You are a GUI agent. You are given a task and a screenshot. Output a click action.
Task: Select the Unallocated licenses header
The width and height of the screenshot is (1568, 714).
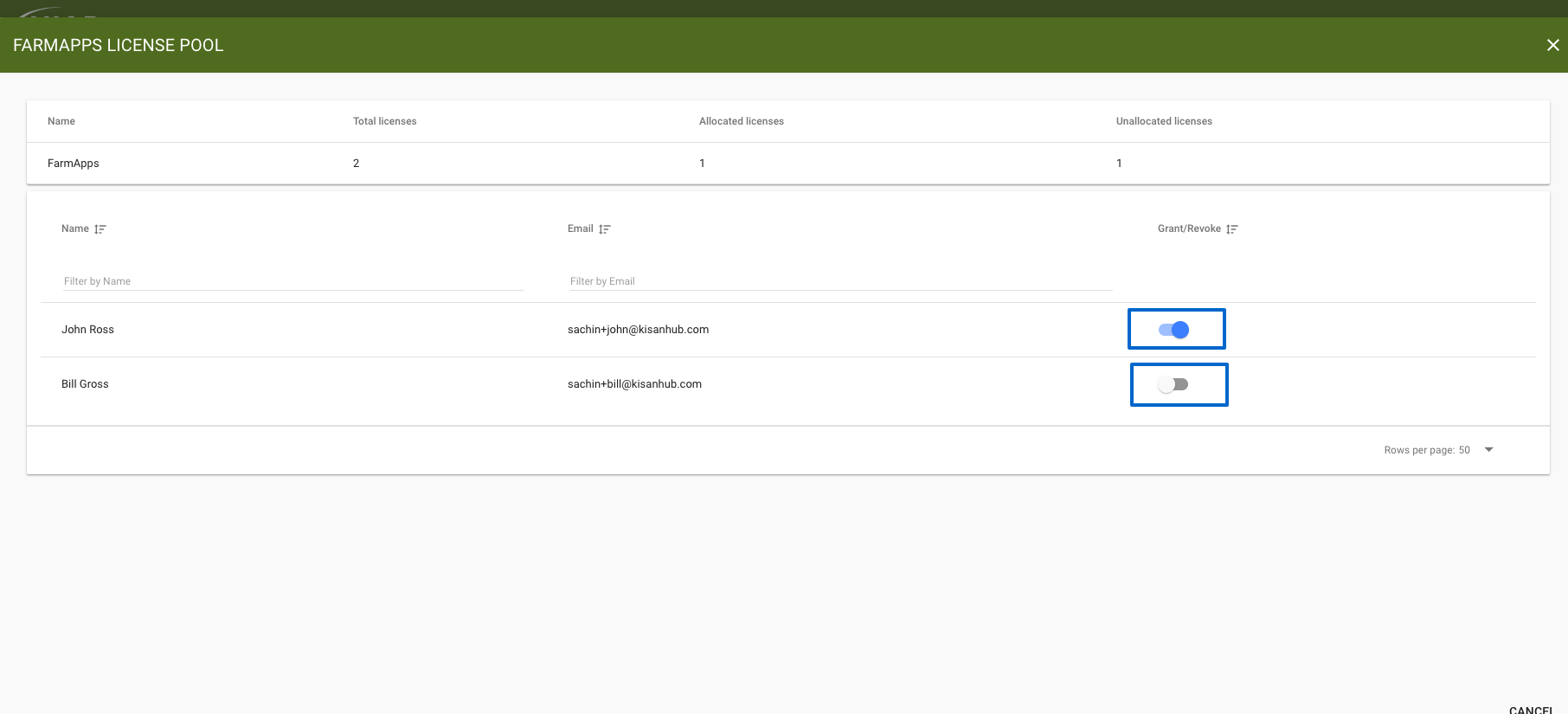point(1164,121)
